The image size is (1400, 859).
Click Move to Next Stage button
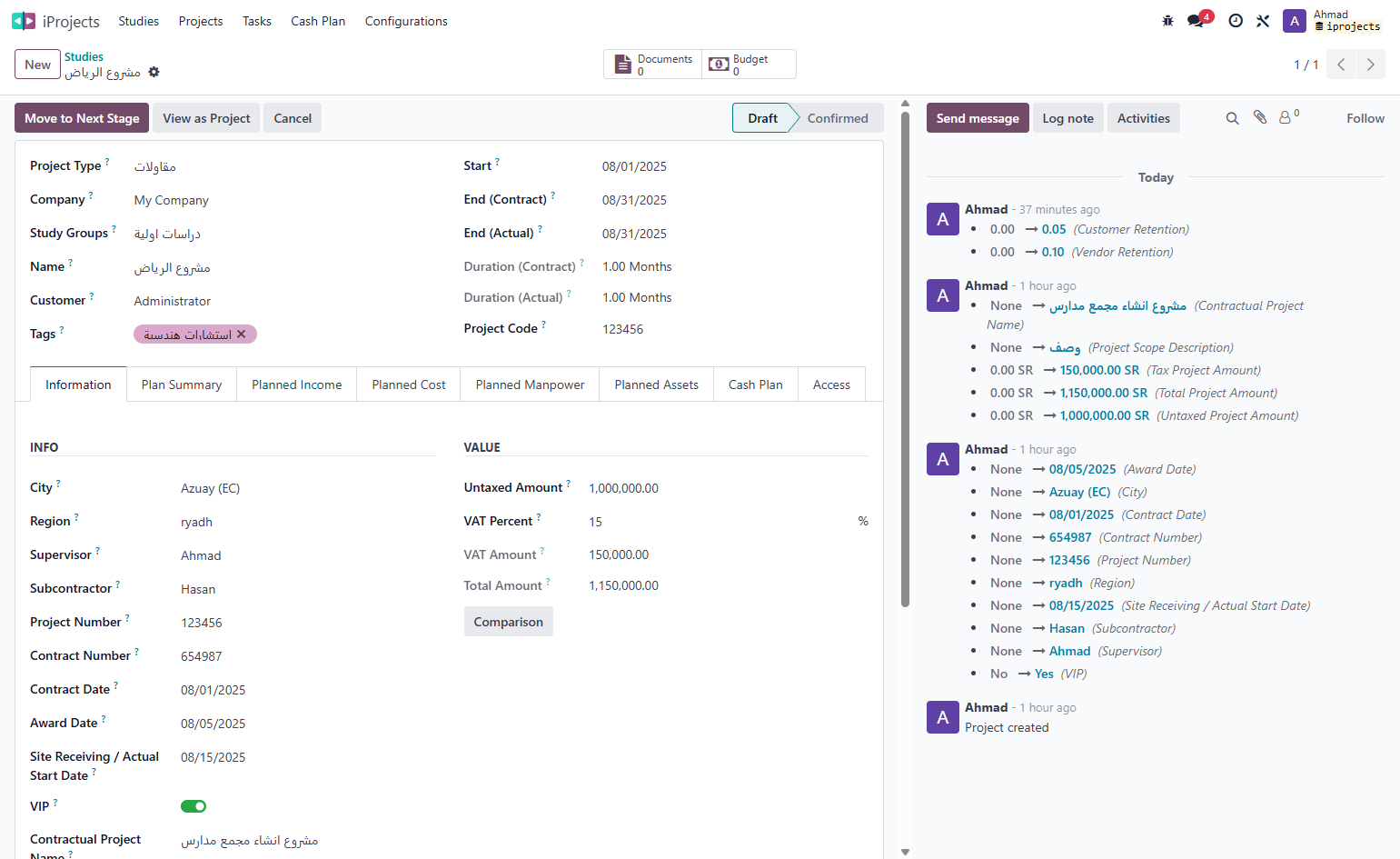(x=82, y=118)
